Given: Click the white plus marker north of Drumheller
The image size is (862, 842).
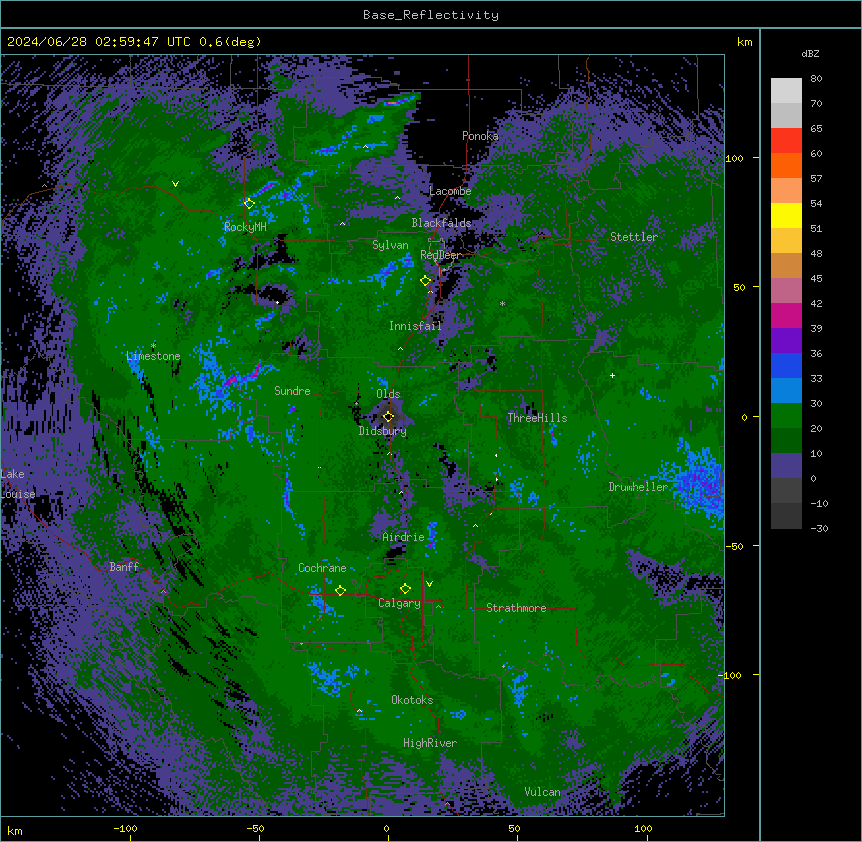Looking at the screenshot, I should coord(612,375).
